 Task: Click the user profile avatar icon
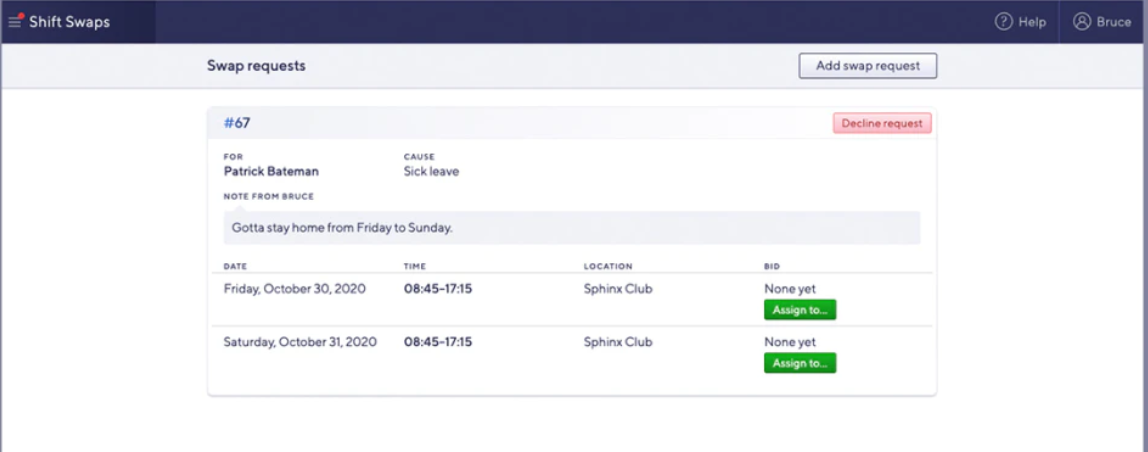[1082, 22]
